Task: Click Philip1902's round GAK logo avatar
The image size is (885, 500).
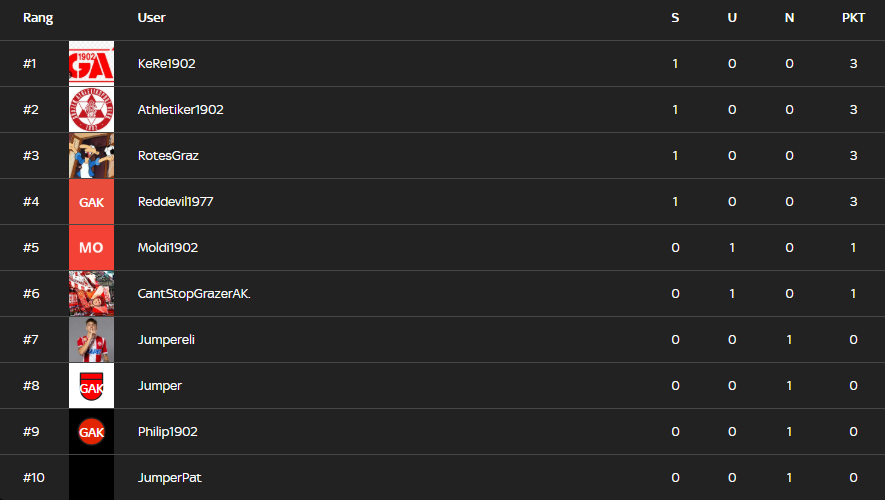Action: point(91,432)
